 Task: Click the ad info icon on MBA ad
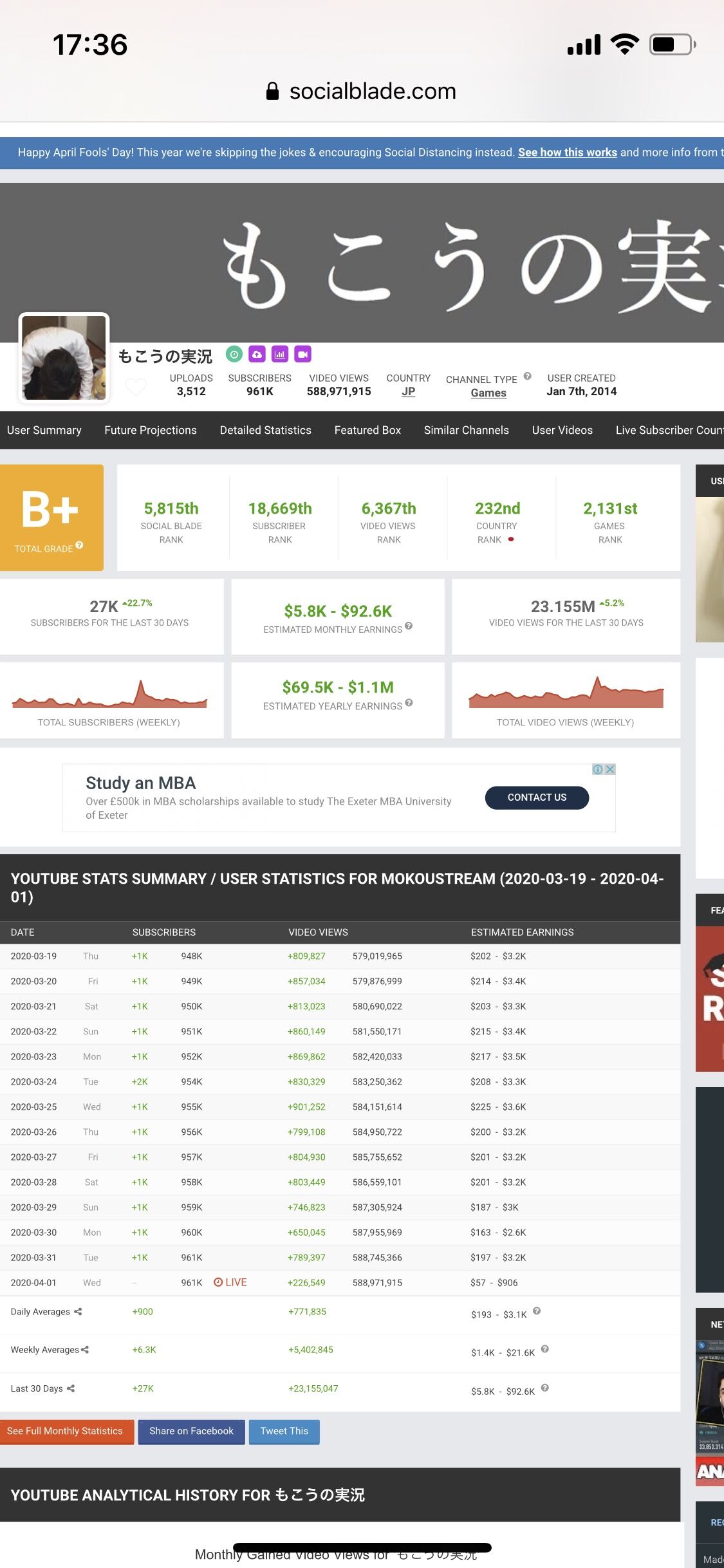[598, 769]
